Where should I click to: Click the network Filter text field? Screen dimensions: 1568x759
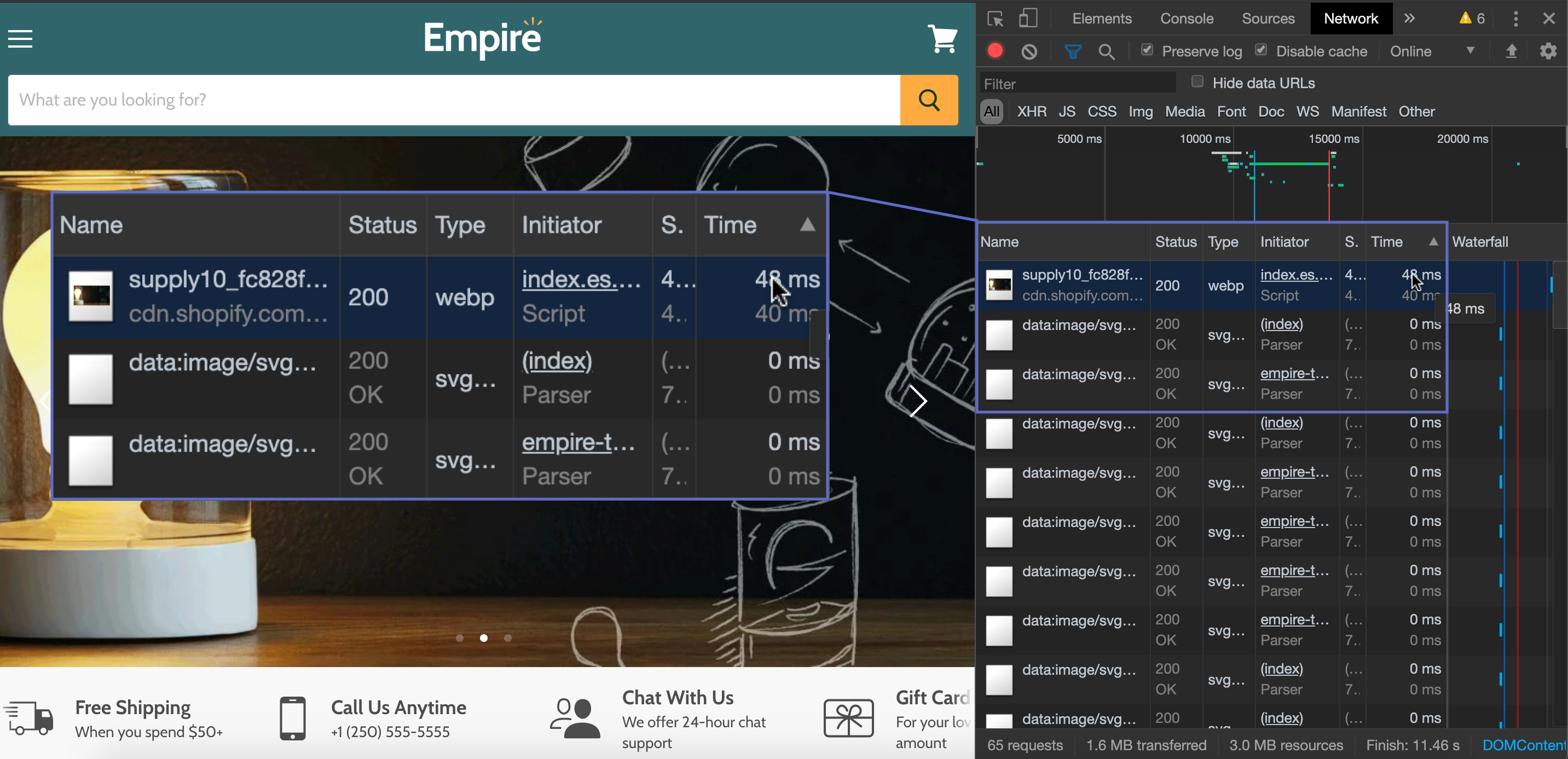(1078, 84)
